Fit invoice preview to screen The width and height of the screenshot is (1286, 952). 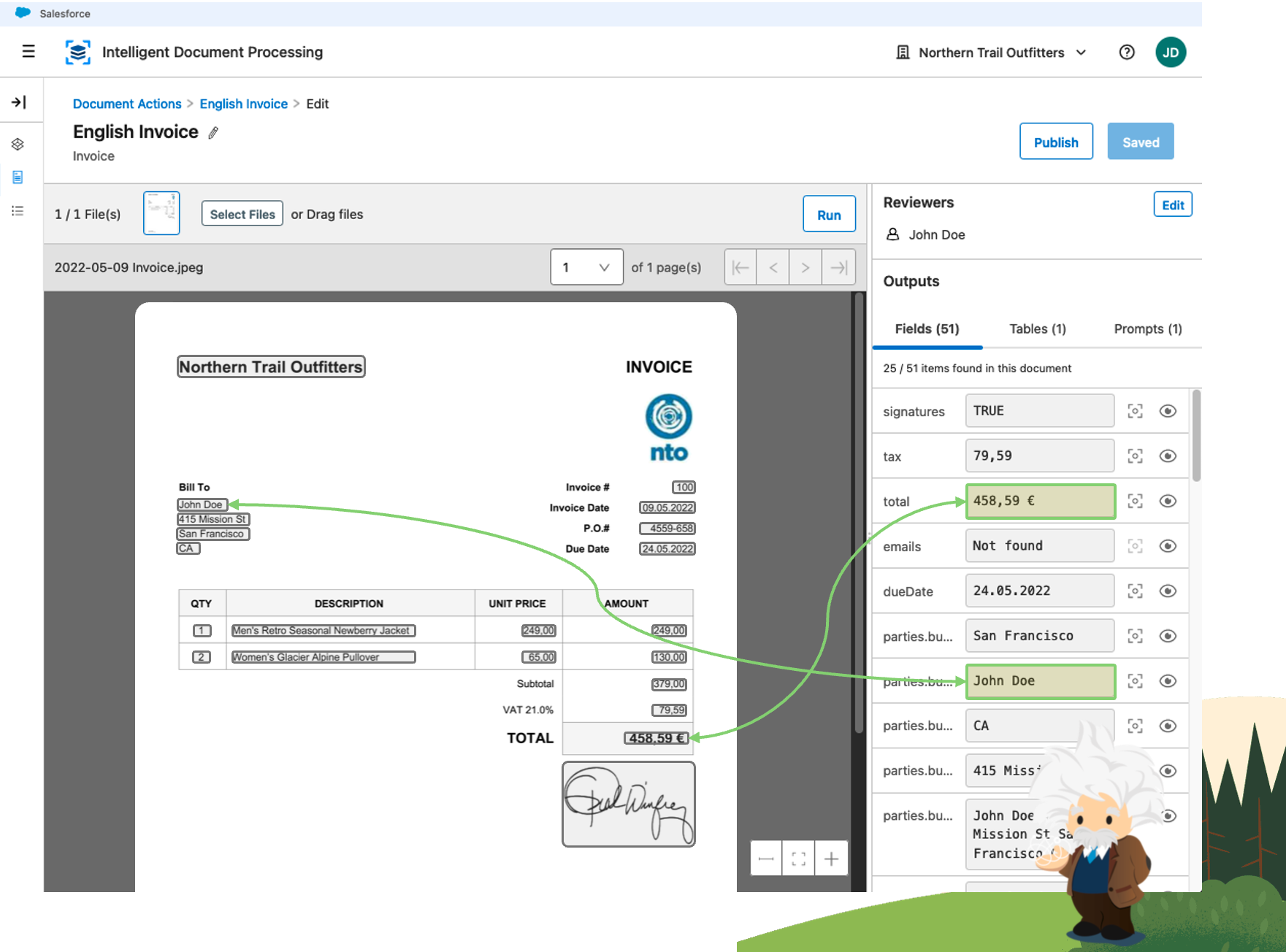[799, 859]
